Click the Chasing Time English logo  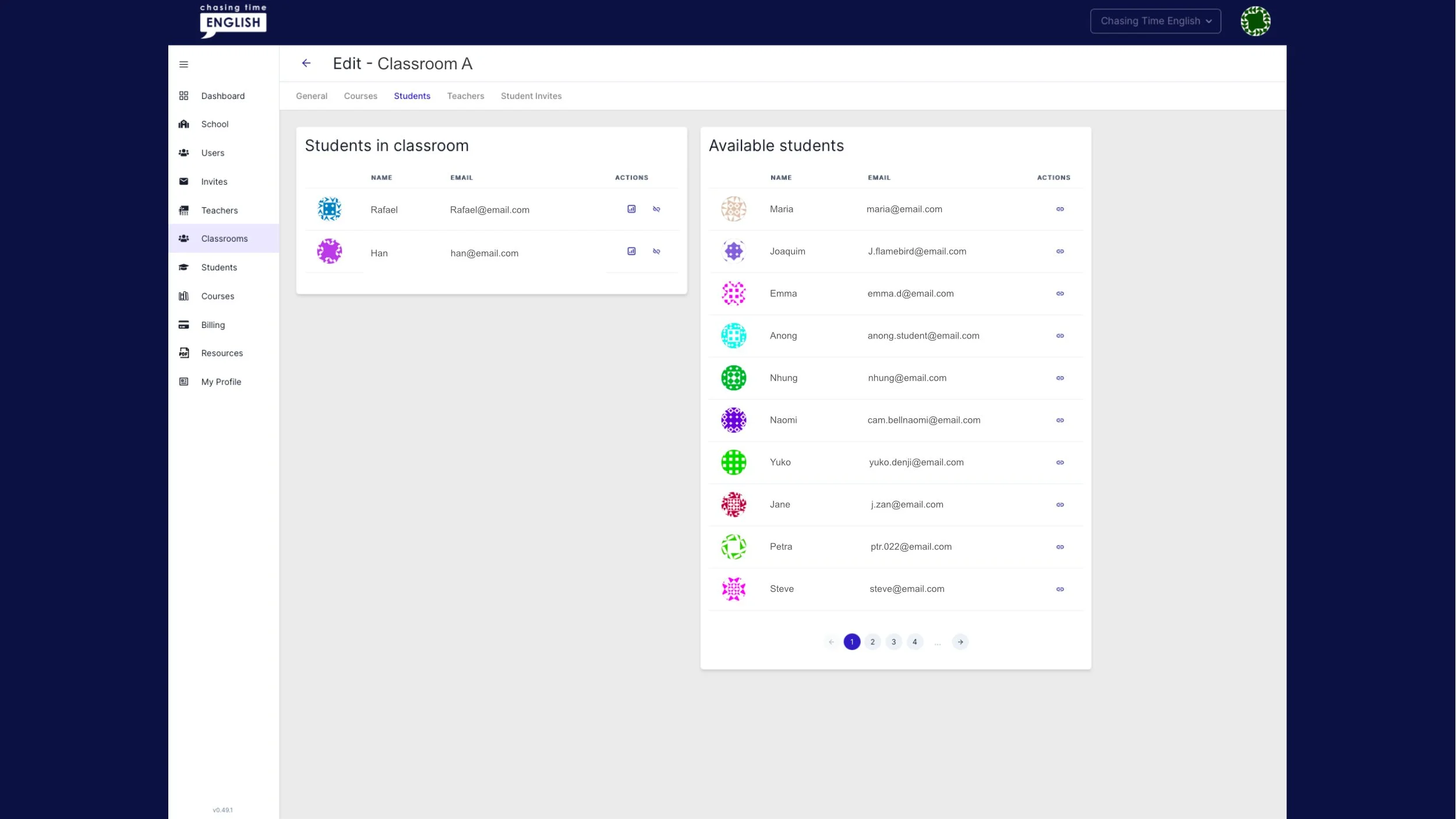point(233,21)
